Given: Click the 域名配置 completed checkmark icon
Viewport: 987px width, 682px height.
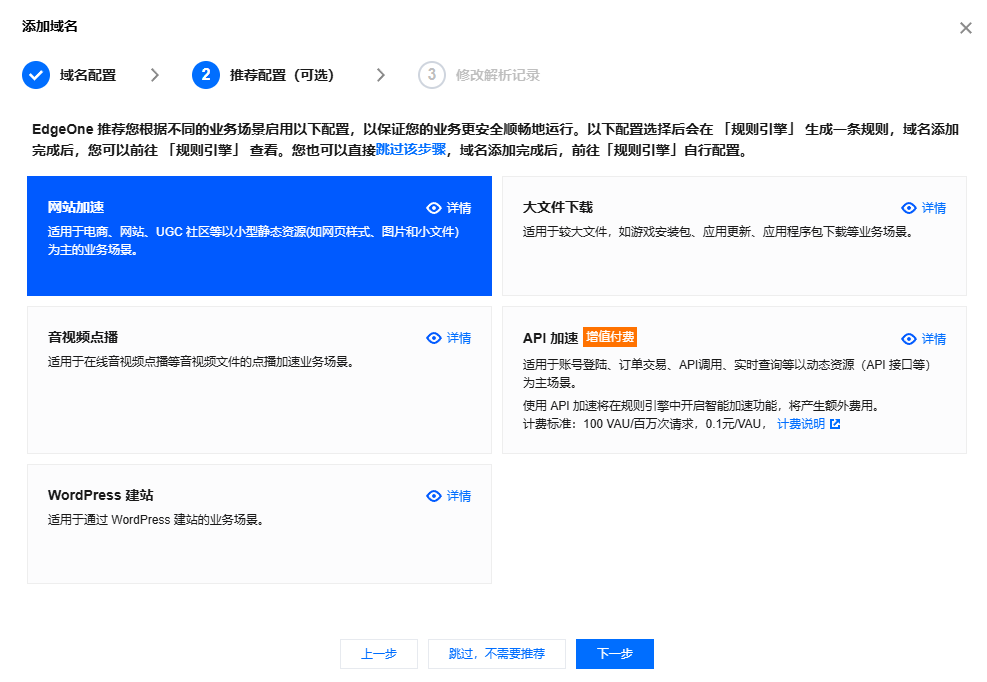Looking at the screenshot, I should pos(36,75).
